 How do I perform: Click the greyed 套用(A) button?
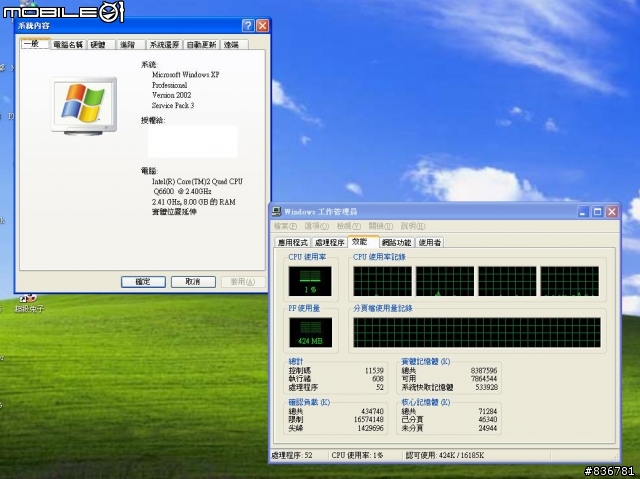pyautogui.click(x=243, y=282)
